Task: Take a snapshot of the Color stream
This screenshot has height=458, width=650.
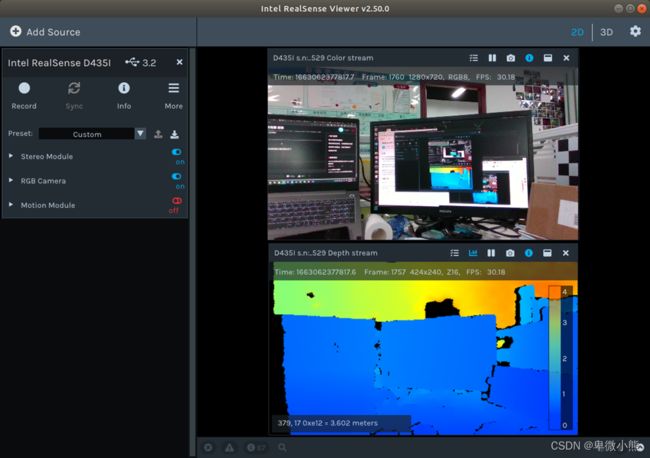Action: [x=511, y=58]
